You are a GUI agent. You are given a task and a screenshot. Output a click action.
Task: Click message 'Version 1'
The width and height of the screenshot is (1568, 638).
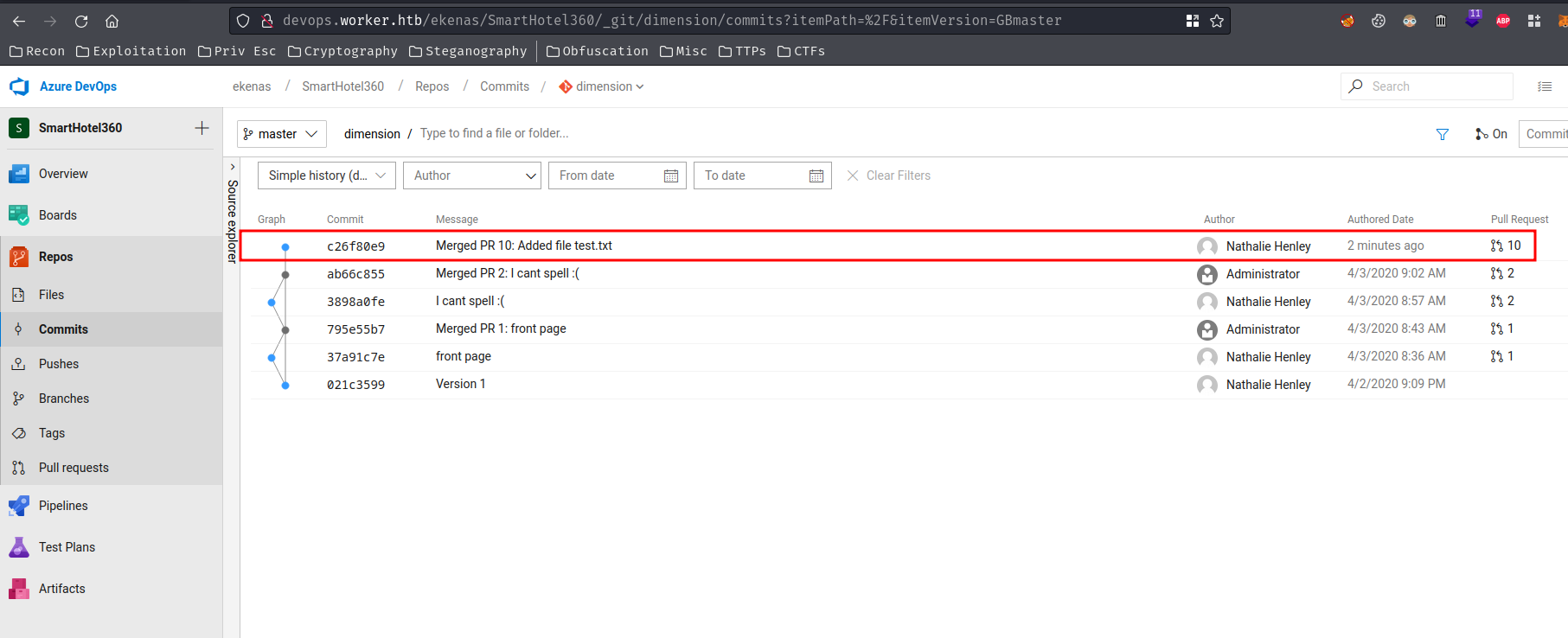point(460,384)
